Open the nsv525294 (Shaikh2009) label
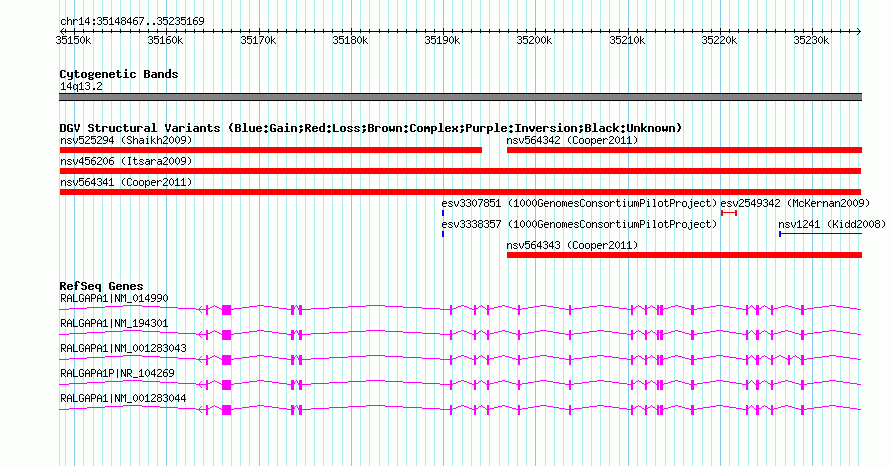Viewport: 890px width, 466px height. click(126, 140)
